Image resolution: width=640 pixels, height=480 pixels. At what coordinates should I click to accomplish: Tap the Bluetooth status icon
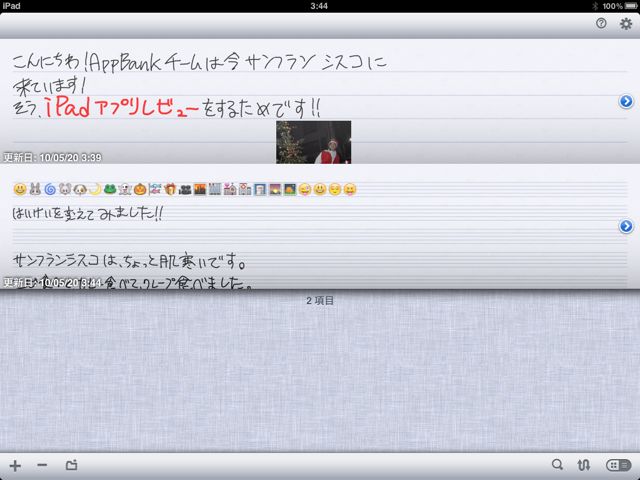(595, 6)
